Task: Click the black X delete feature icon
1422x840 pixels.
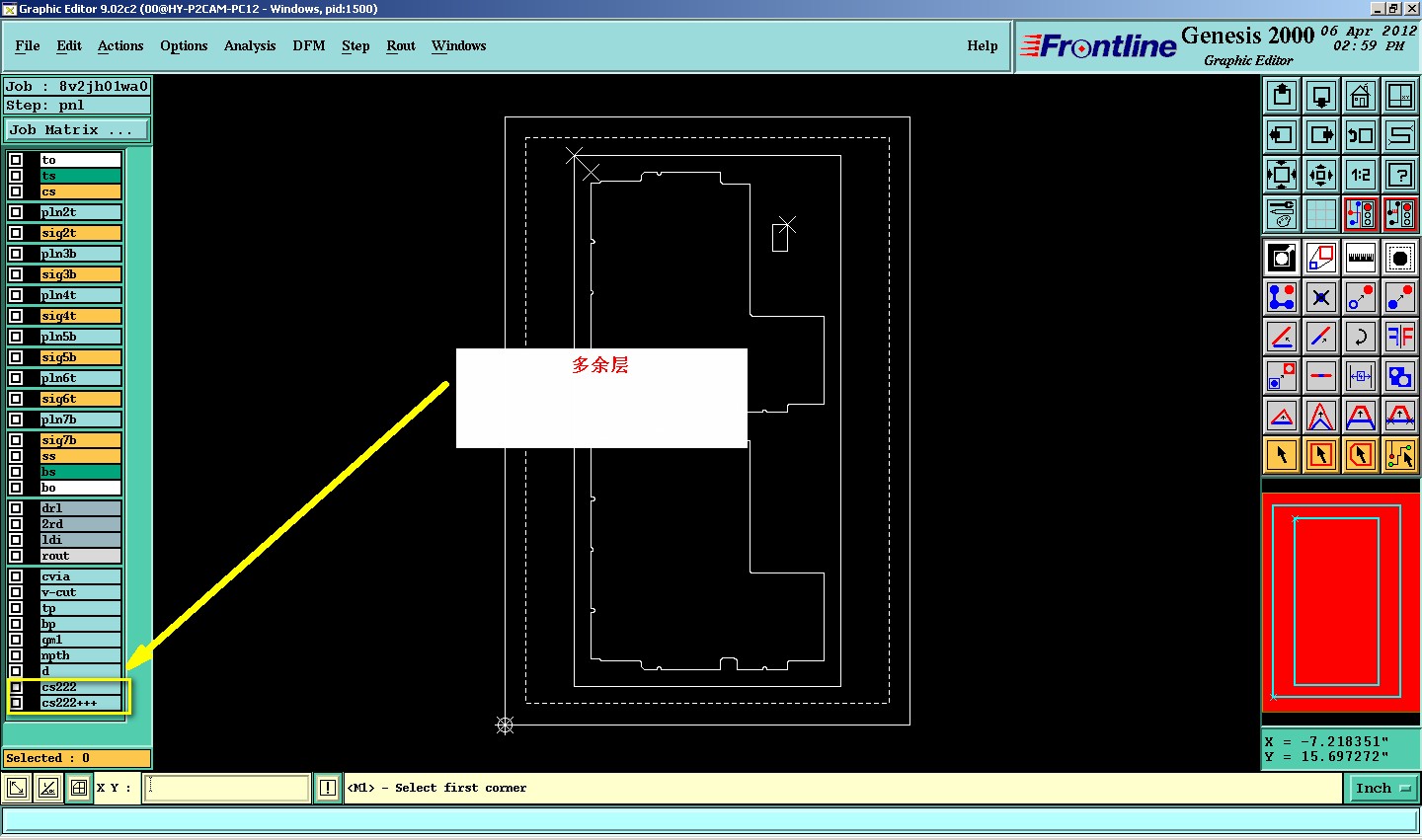Action: click(x=1321, y=297)
